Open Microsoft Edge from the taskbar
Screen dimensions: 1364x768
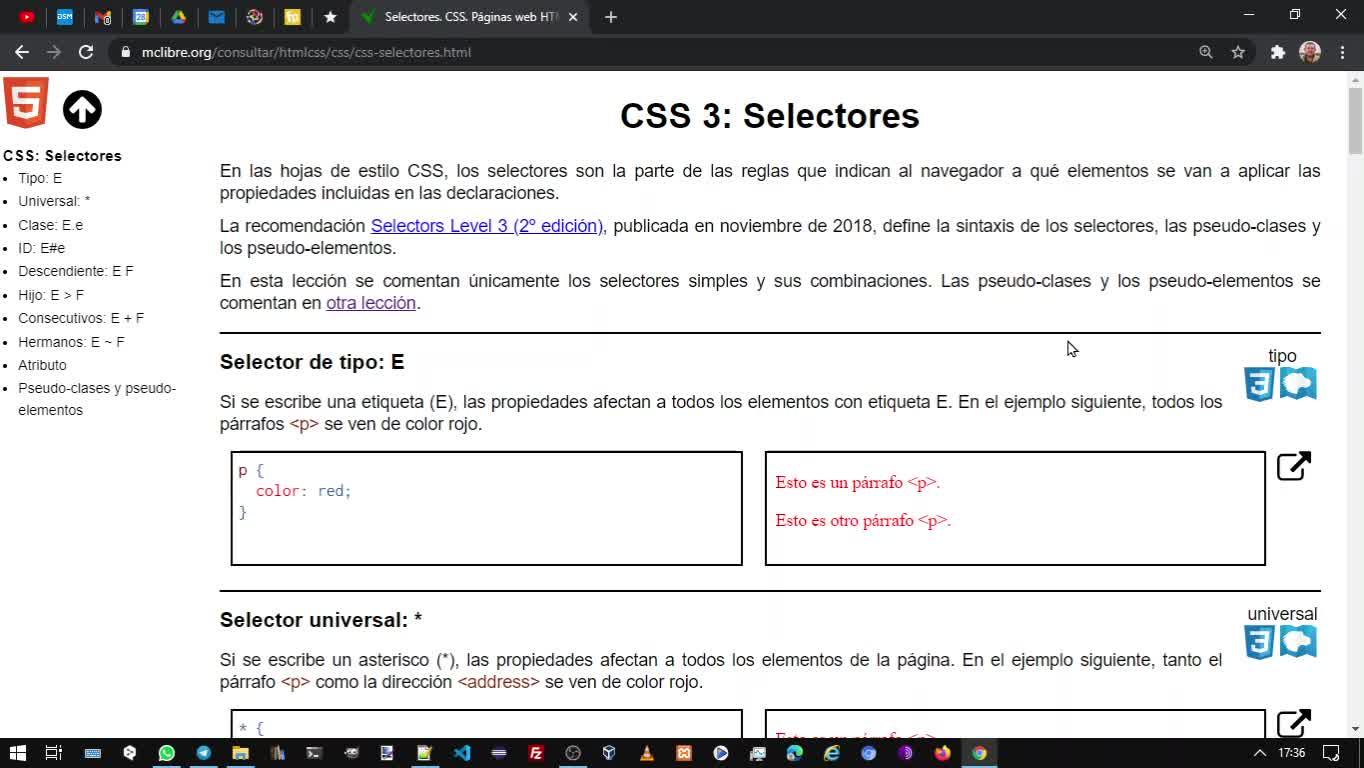click(795, 753)
